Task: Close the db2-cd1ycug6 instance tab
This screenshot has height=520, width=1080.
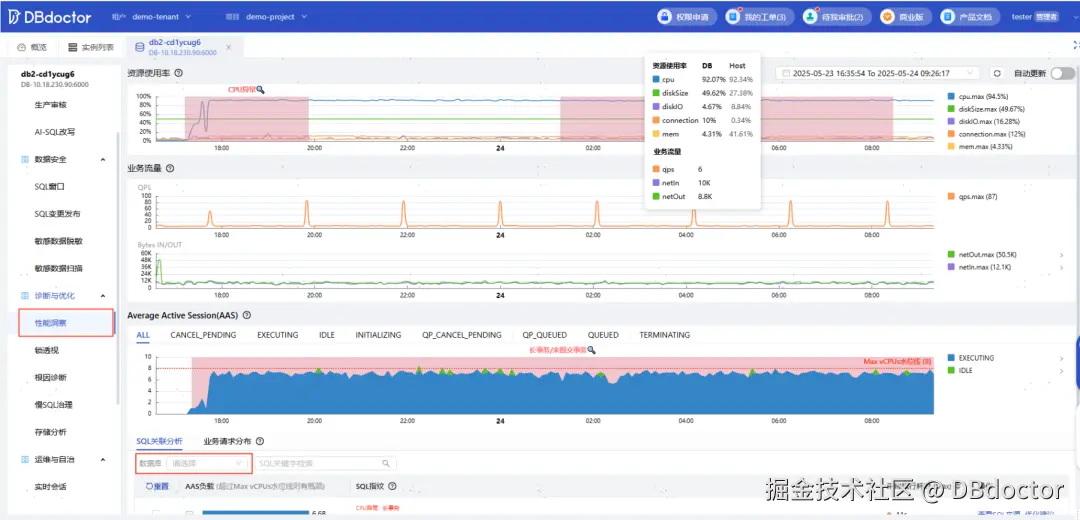Action: tap(229, 48)
